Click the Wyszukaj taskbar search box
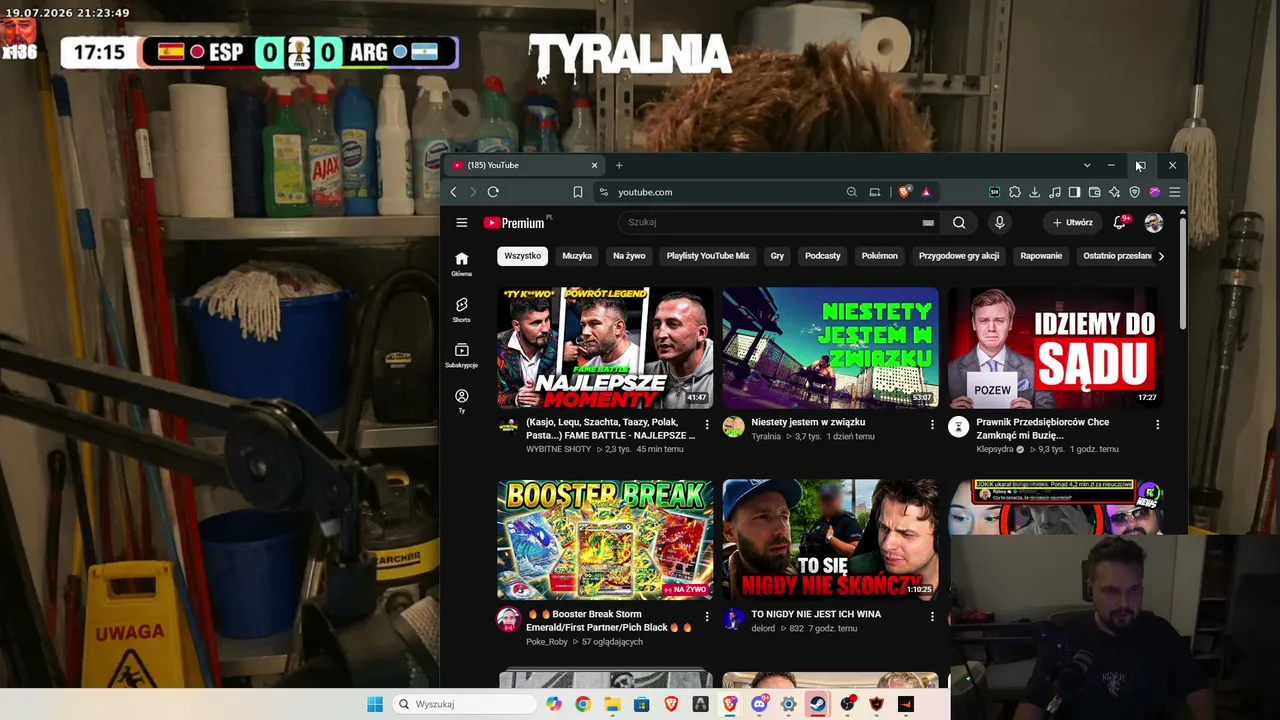1280x720 pixels. tap(463, 704)
